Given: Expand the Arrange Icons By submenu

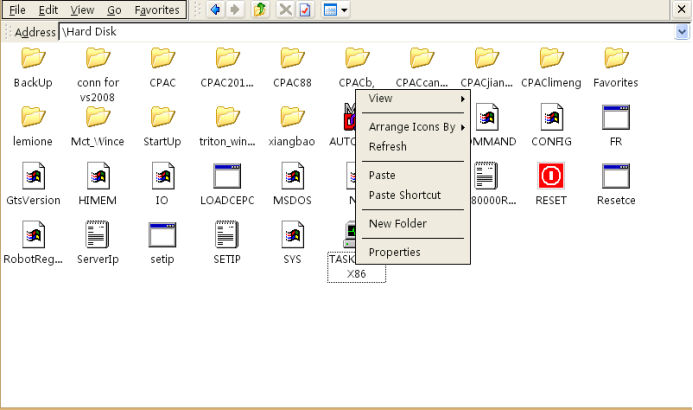Looking at the screenshot, I should 413,127.
